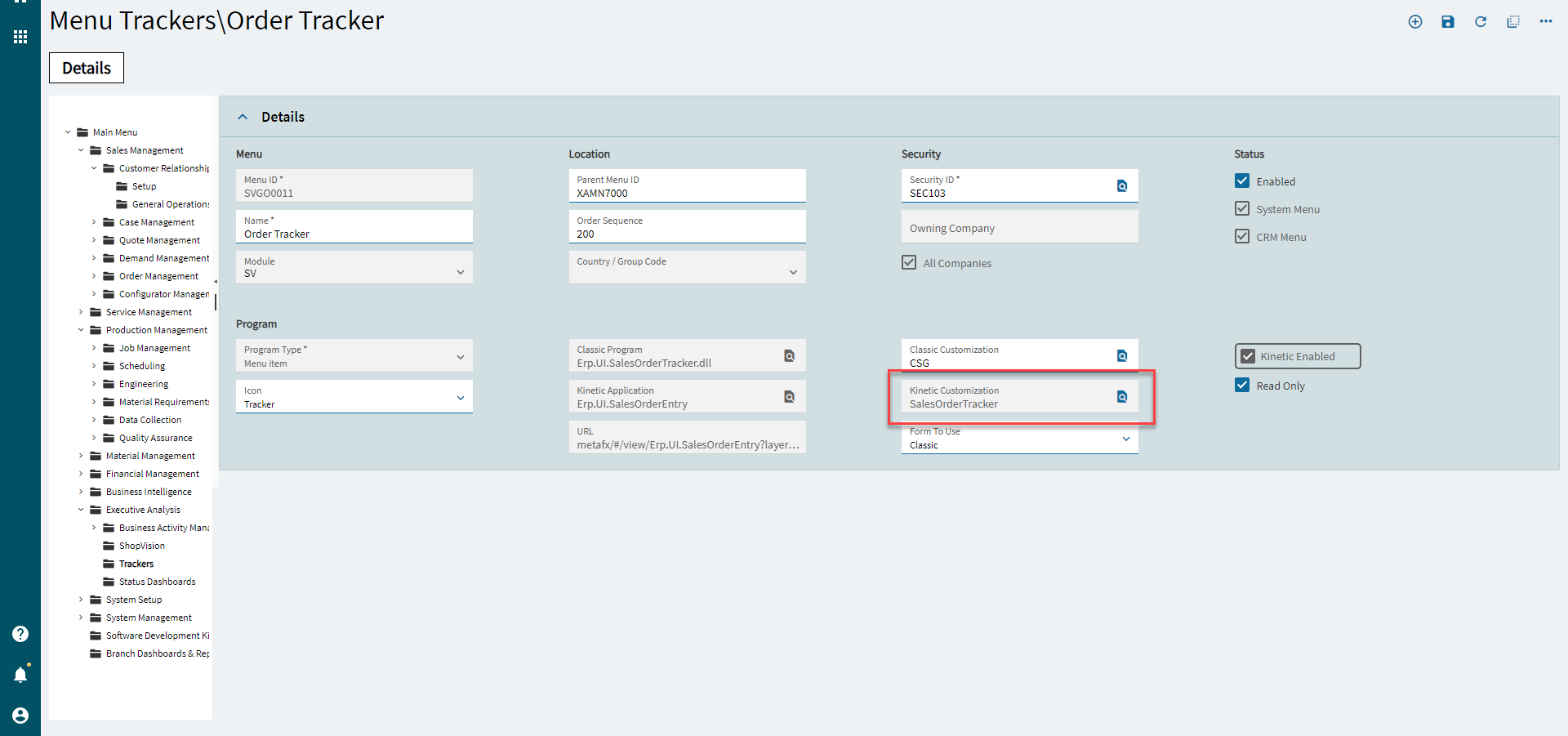Disable the CRM Menu checkbox
Viewport: 1568px width, 736px height.
pos(1242,236)
